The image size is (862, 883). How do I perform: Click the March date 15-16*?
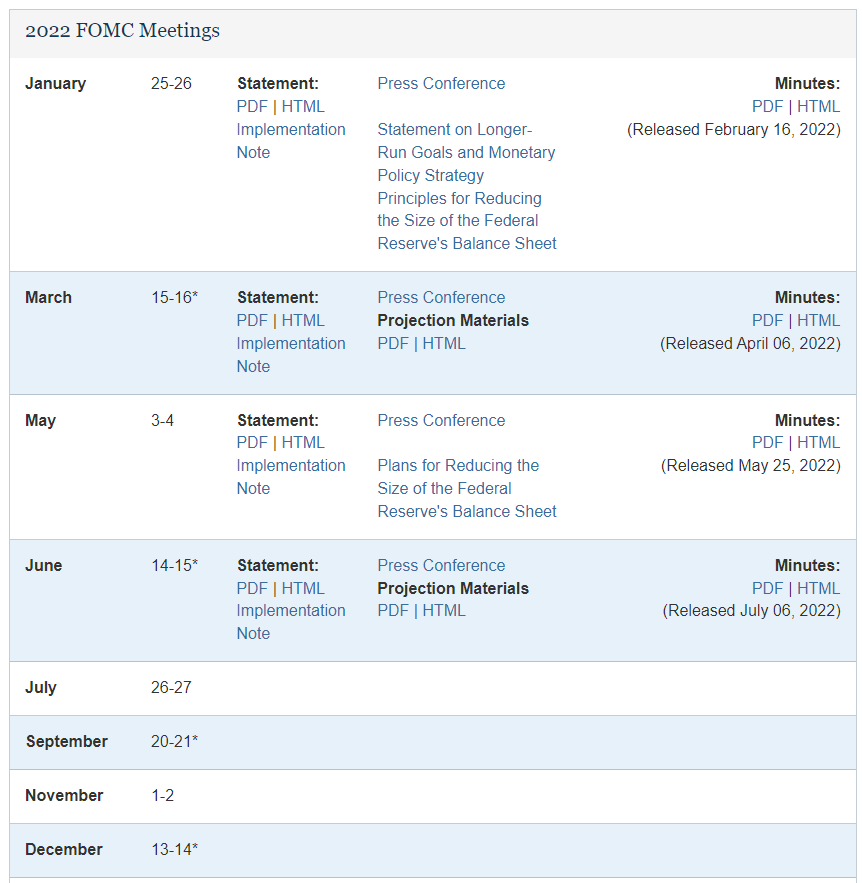(x=175, y=297)
